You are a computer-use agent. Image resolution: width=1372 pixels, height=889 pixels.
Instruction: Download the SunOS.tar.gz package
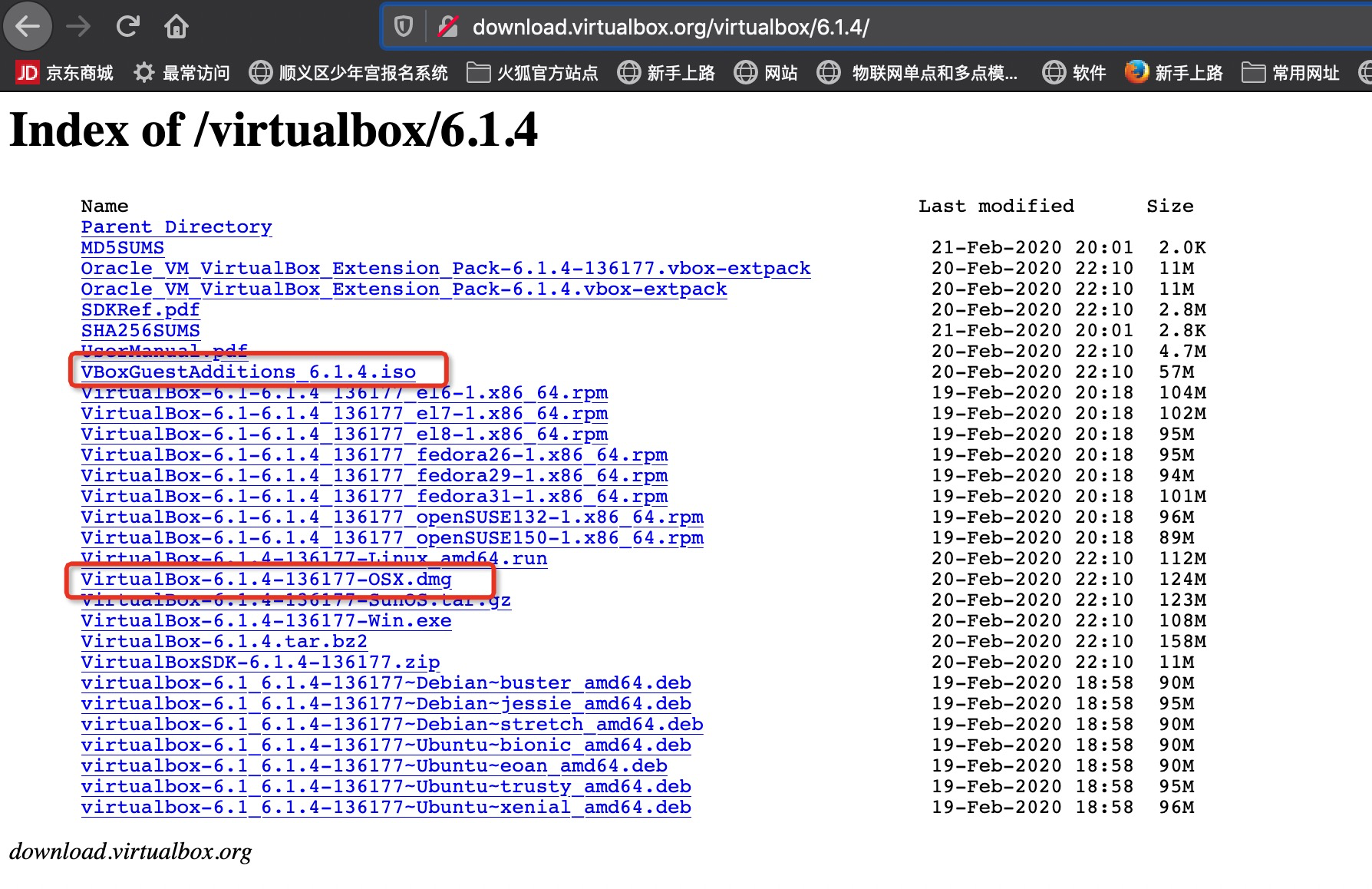point(296,600)
